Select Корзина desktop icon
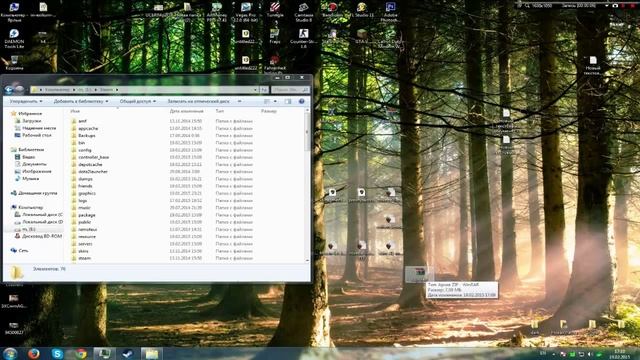 pos(14,62)
